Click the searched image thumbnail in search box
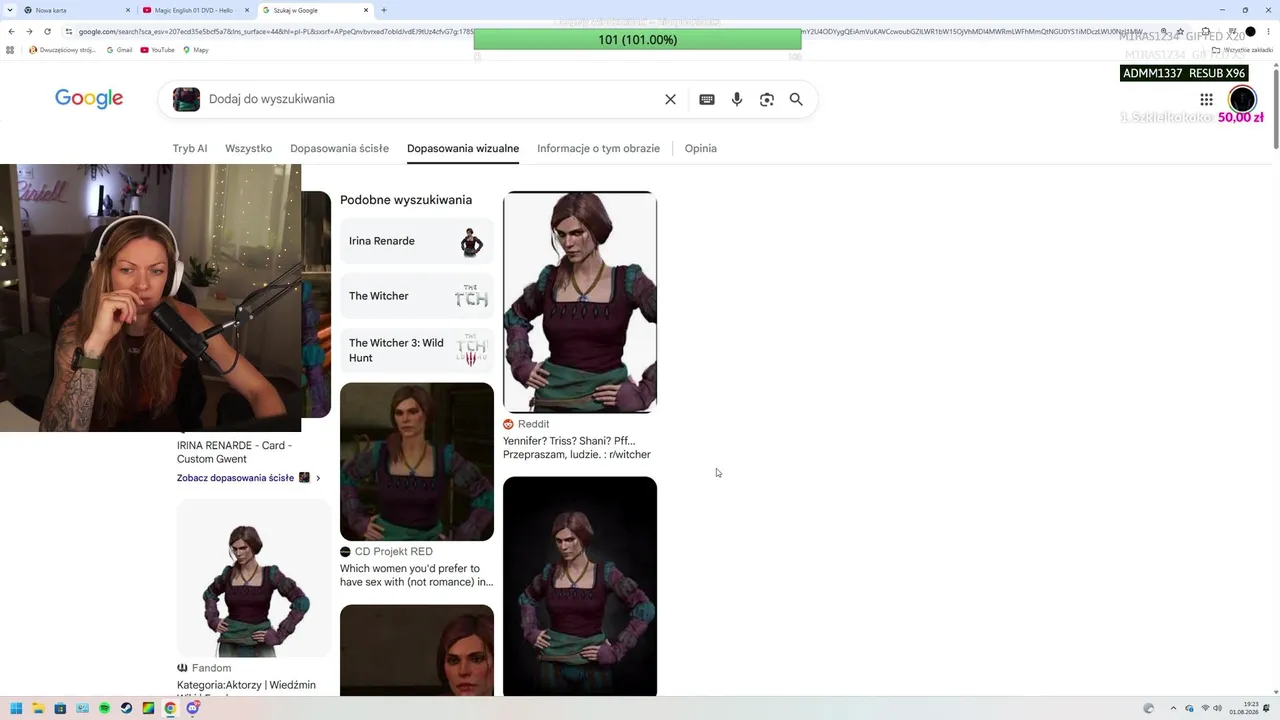 186,99
